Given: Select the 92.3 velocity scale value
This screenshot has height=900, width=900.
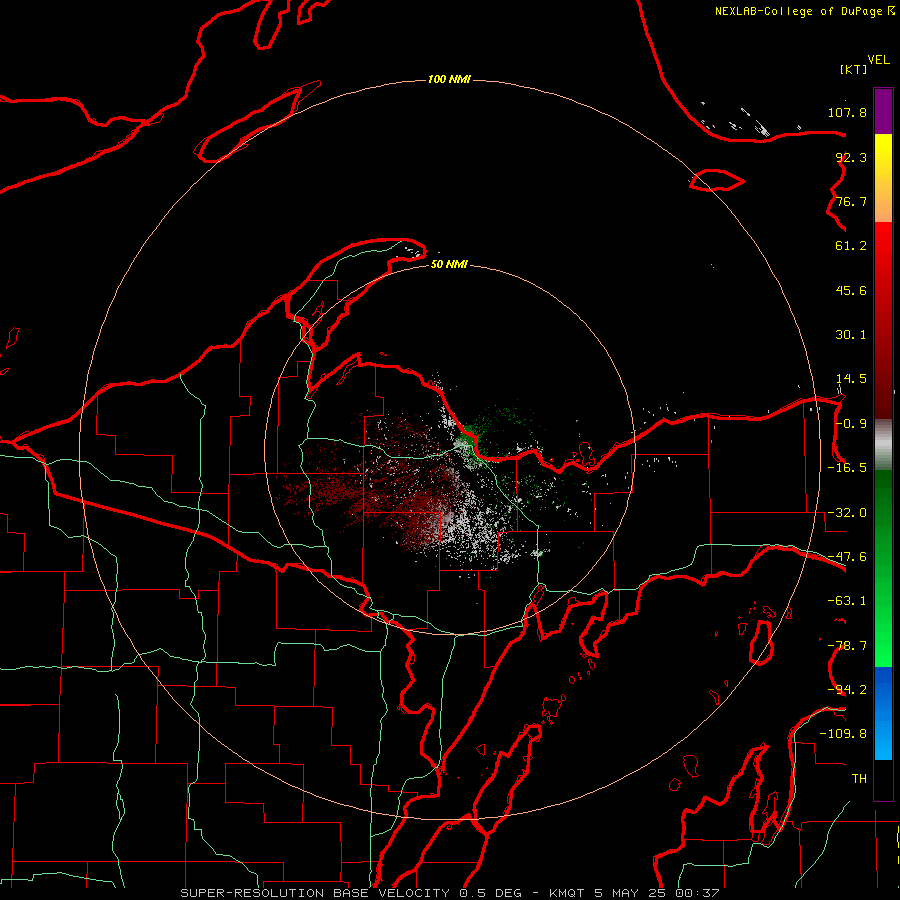Looking at the screenshot, I should pos(851,157).
